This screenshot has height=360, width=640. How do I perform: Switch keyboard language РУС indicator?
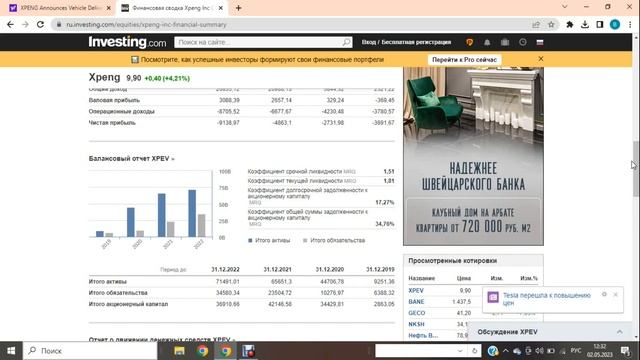click(576, 351)
